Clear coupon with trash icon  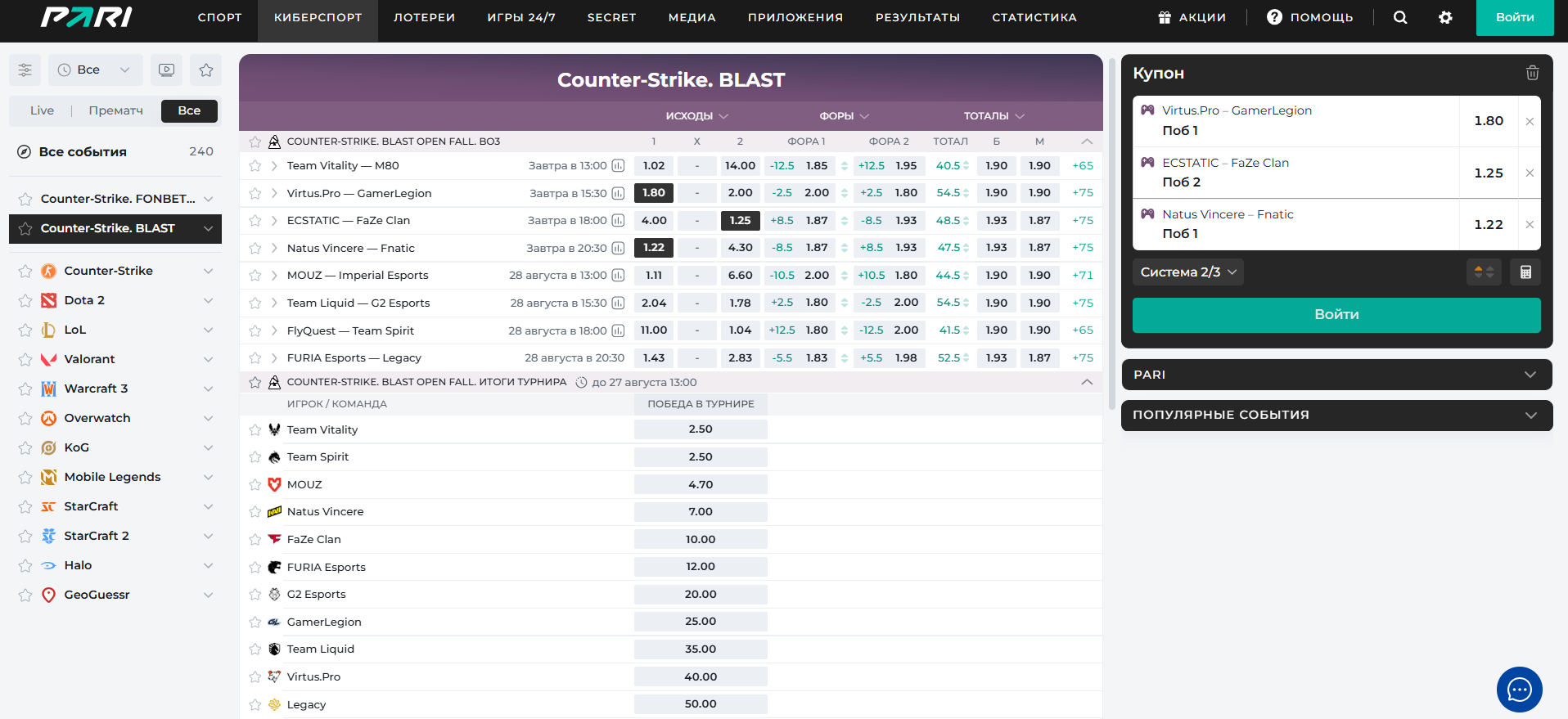pos(1532,73)
